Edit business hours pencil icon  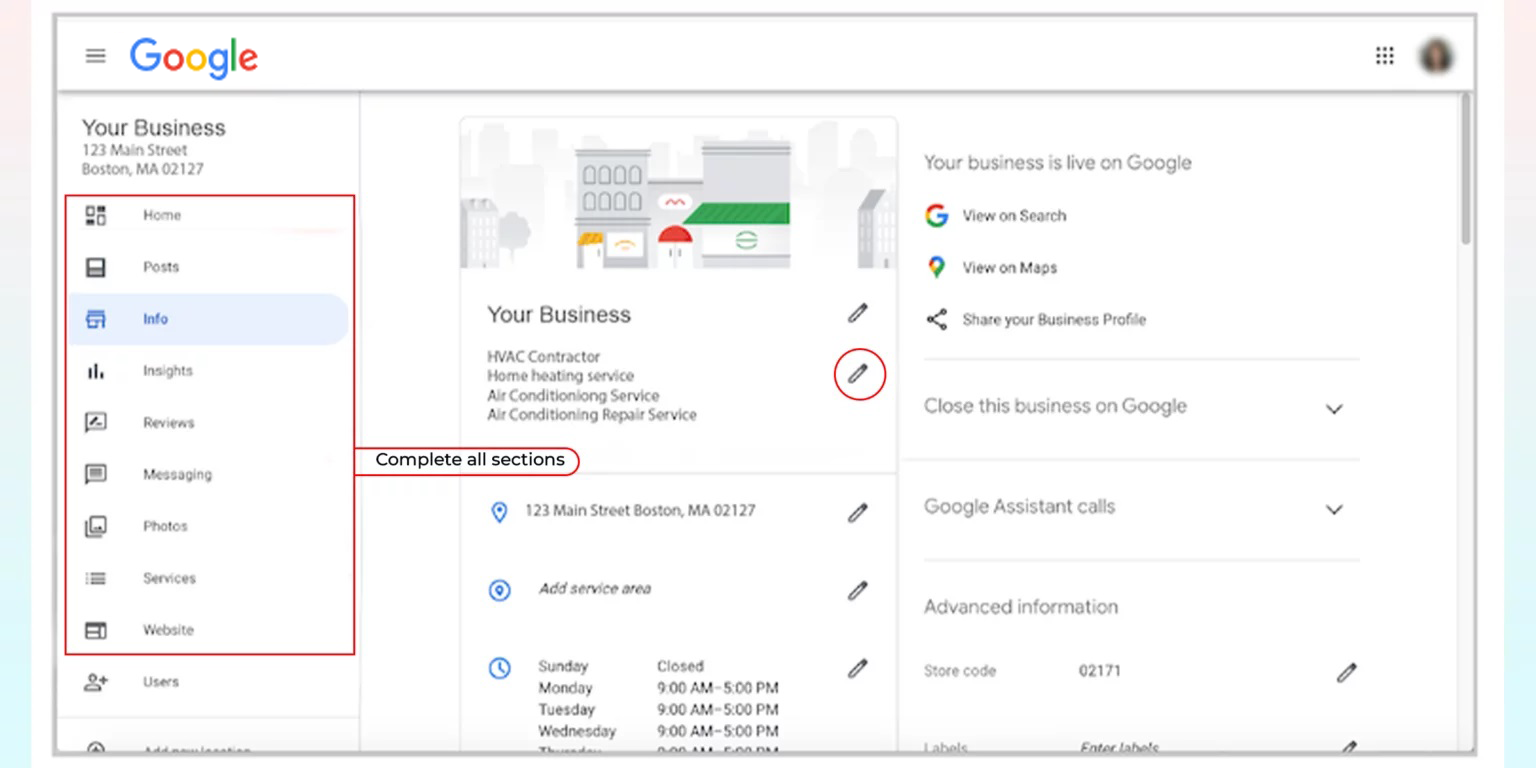(858, 668)
